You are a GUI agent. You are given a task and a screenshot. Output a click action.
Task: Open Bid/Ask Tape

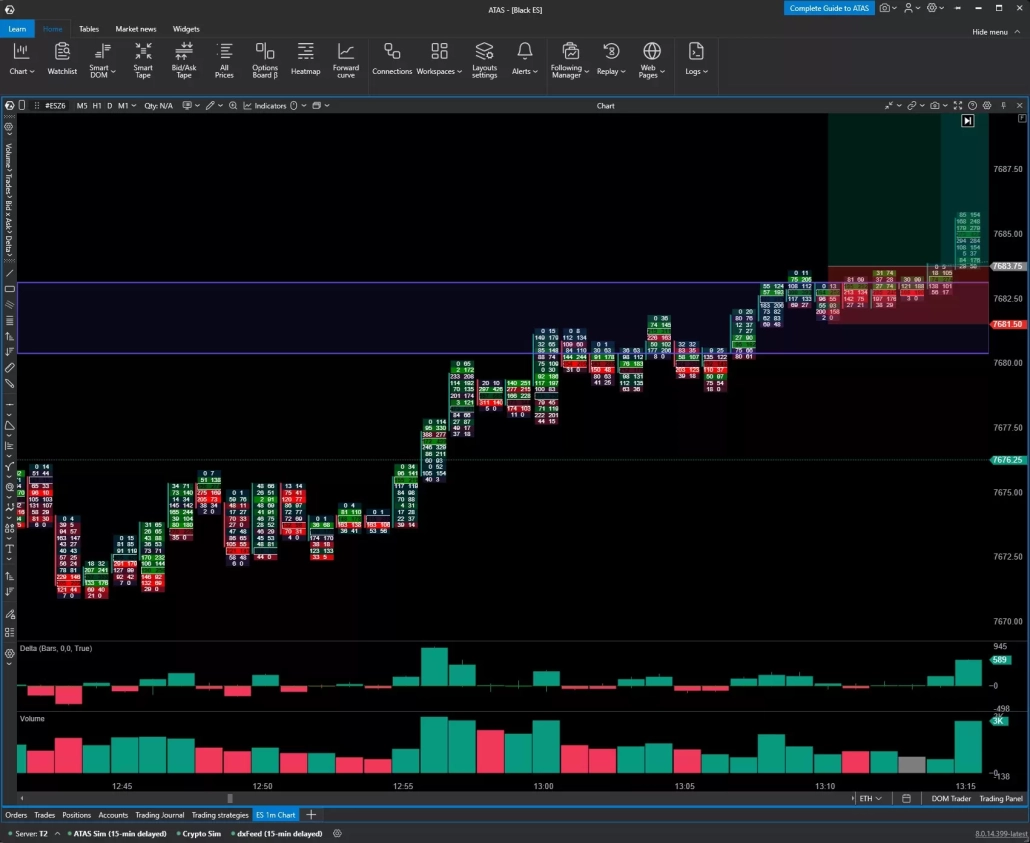(184, 60)
